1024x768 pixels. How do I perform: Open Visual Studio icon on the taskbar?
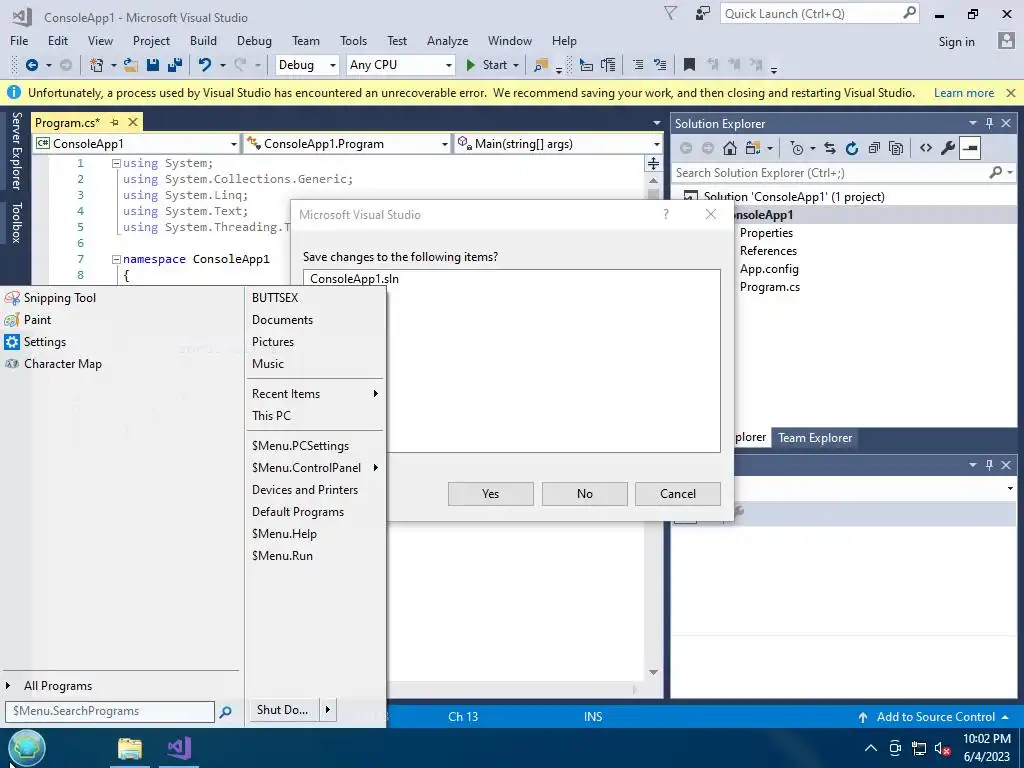click(179, 748)
